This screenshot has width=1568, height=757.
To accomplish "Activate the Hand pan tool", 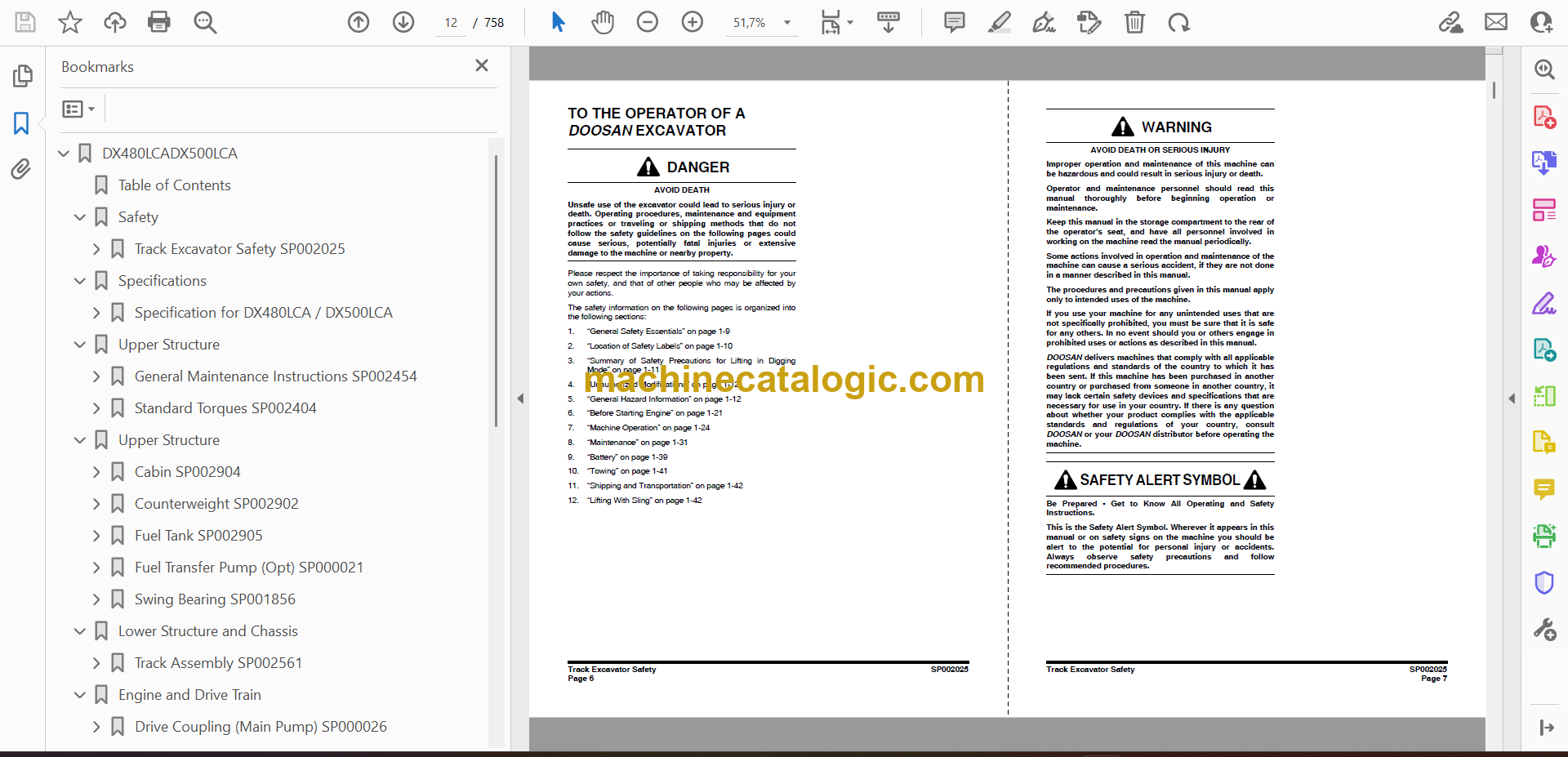I will [603, 22].
